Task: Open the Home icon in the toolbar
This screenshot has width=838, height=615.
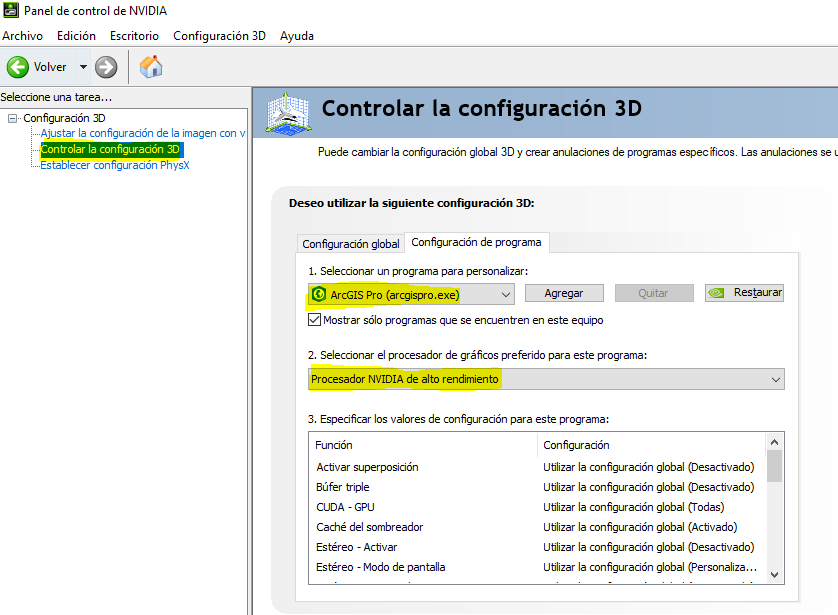Action: tap(151, 67)
